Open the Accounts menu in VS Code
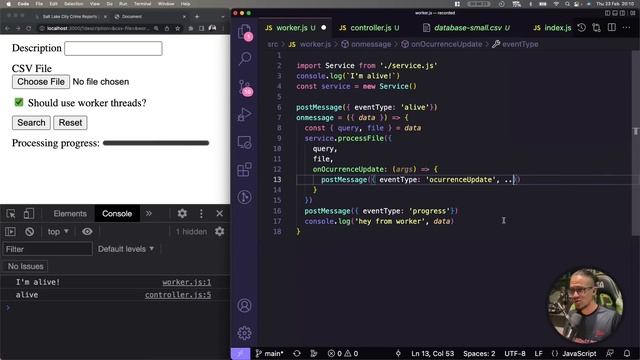The width and height of the screenshot is (640, 360). click(x=244, y=305)
